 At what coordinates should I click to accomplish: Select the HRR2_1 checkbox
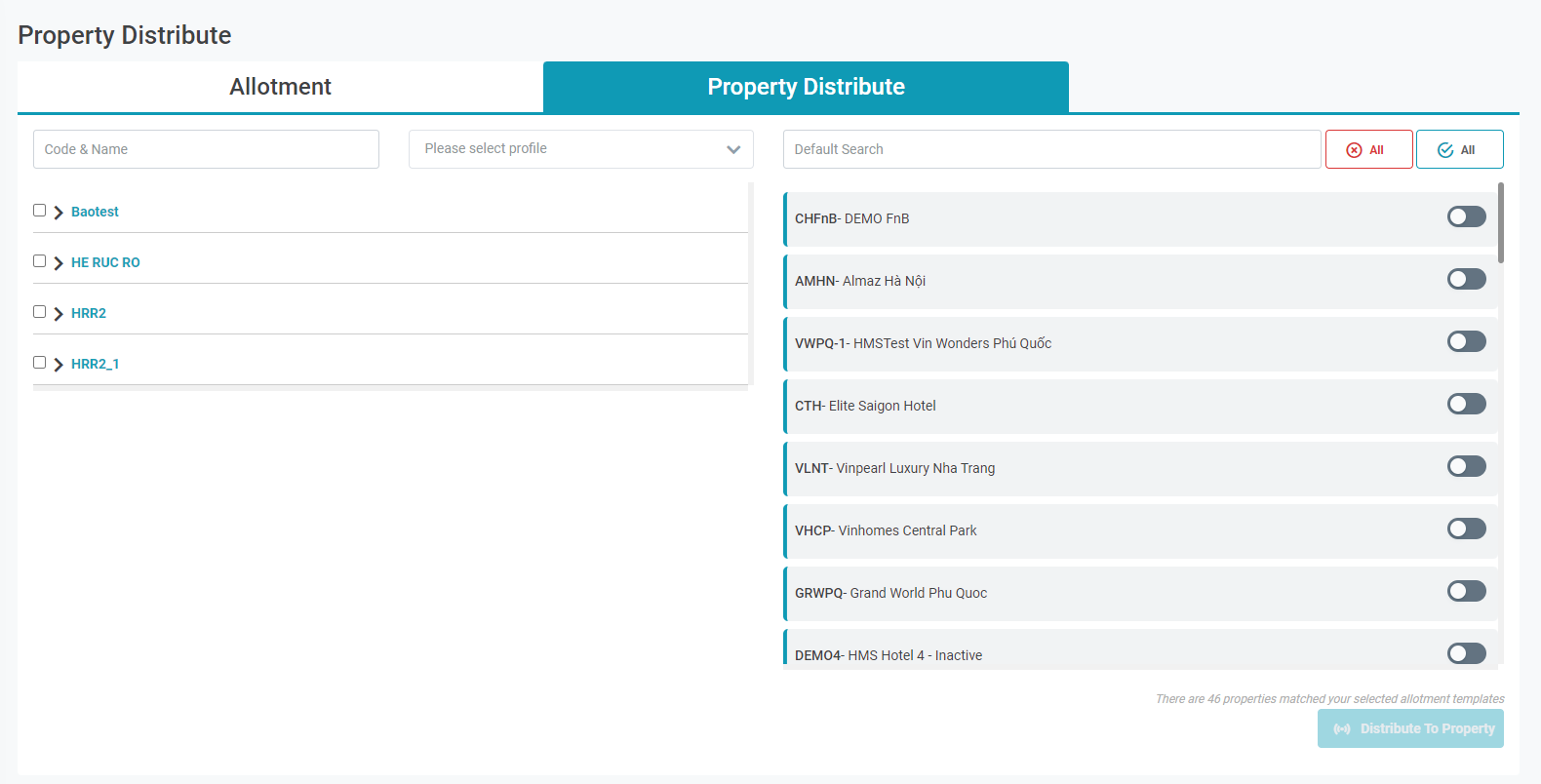click(40, 363)
